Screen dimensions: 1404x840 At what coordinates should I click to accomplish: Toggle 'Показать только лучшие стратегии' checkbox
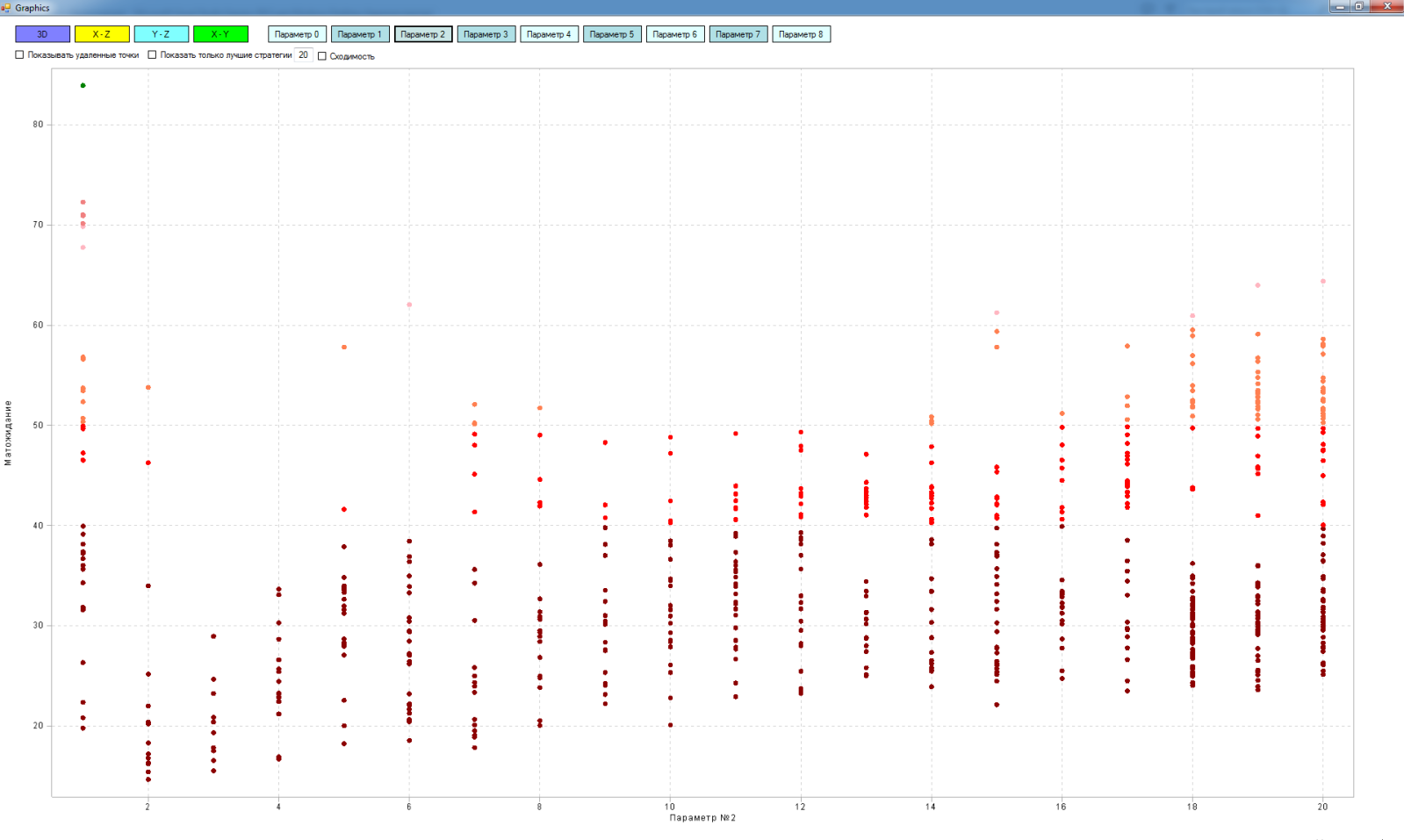pyautogui.click(x=152, y=55)
